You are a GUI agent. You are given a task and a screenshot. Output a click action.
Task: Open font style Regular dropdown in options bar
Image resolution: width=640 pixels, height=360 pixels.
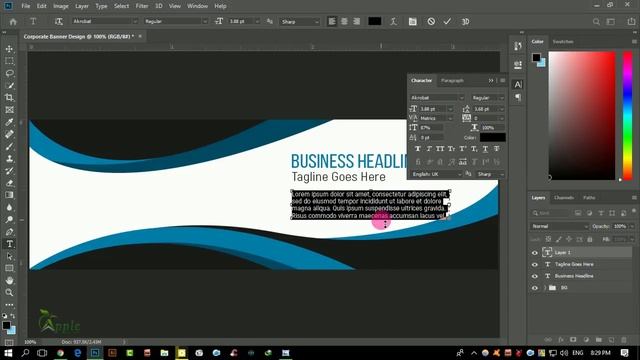tap(204, 21)
